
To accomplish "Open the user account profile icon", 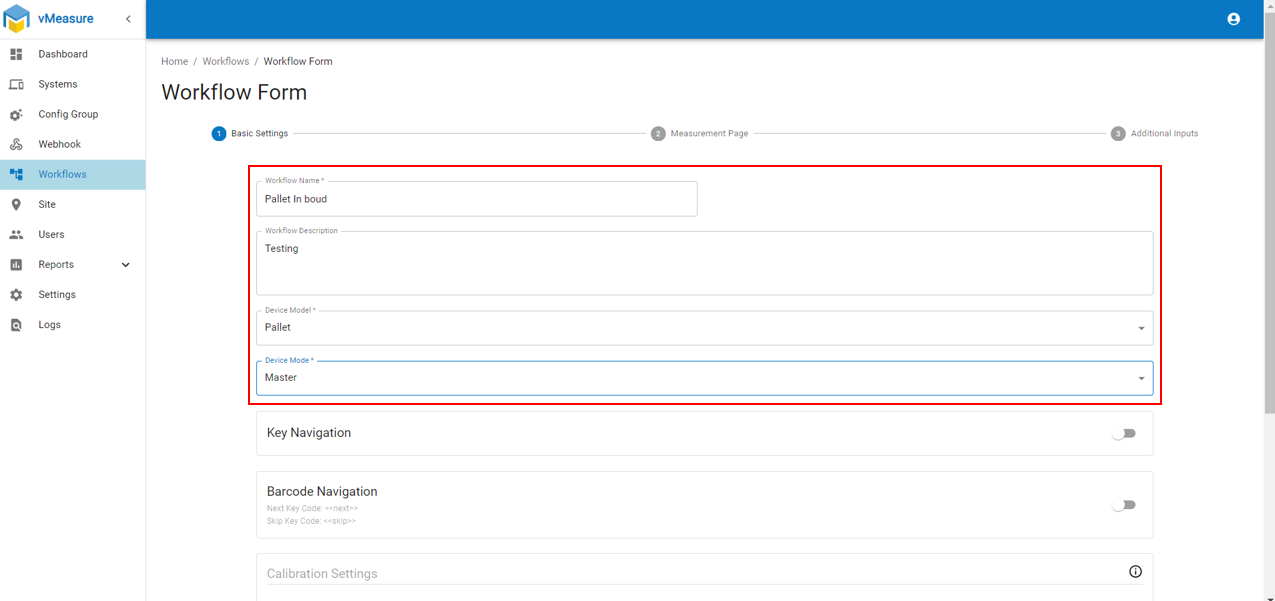I will click(x=1233, y=19).
